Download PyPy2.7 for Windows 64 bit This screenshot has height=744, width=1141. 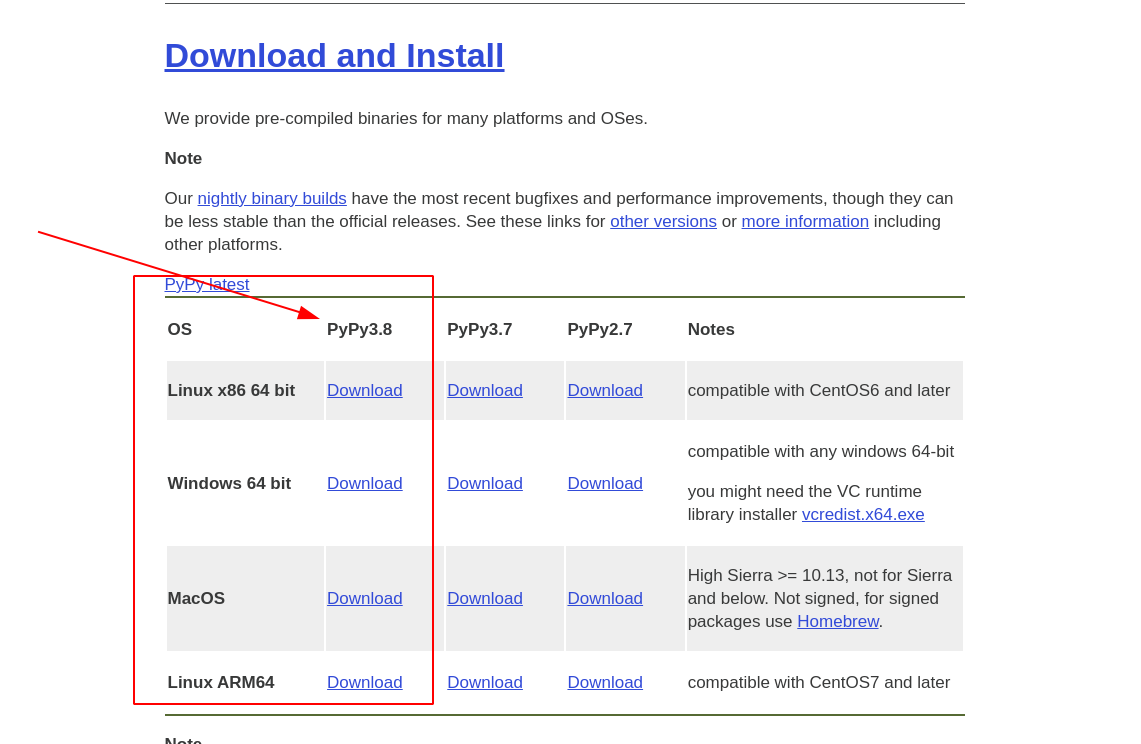tap(605, 484)
